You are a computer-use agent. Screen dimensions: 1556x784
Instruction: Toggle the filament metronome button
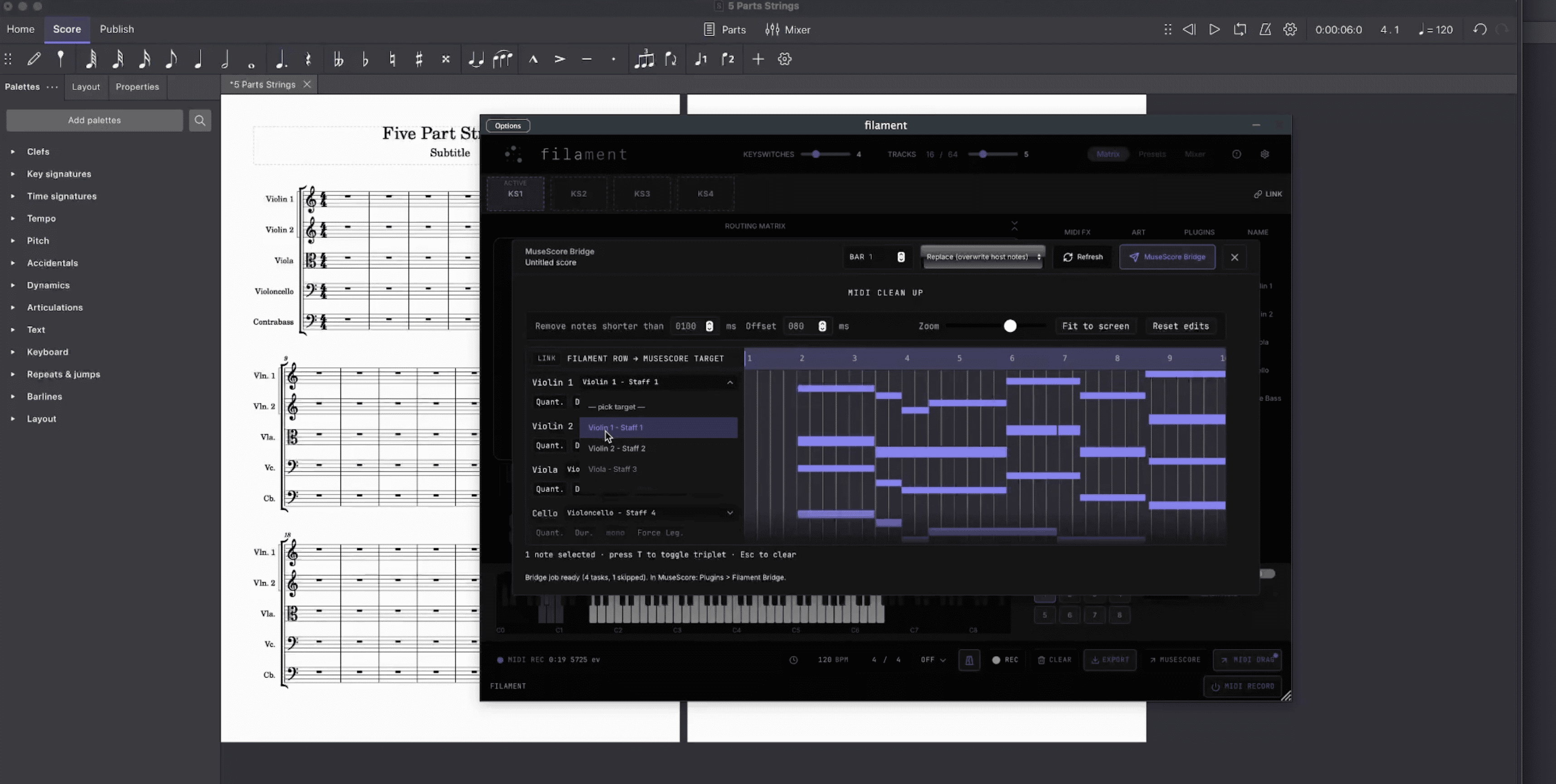969,660
